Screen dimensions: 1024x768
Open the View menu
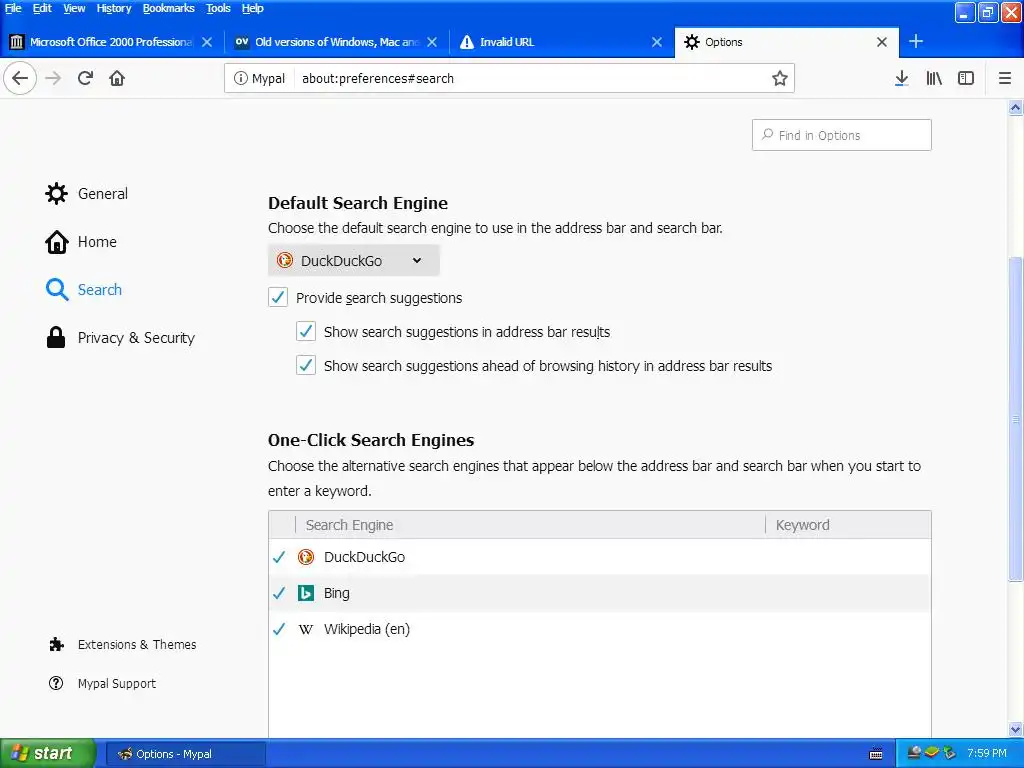coord(74,8)
